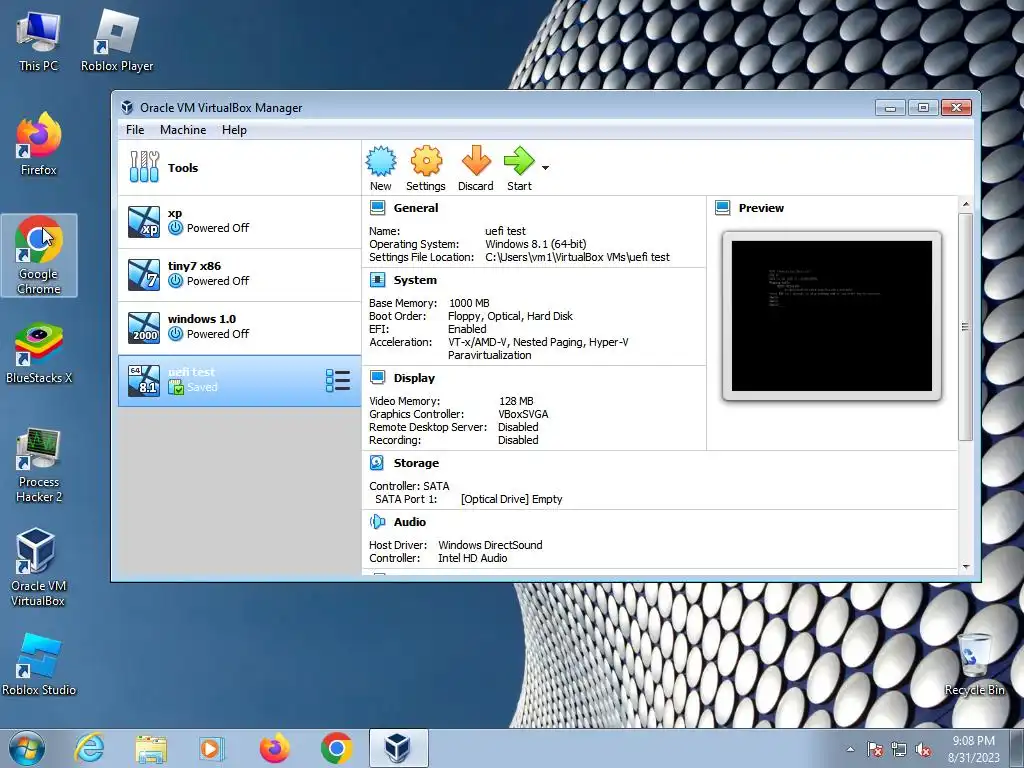Select the Roblox Player desktop shortcut

(x=117, y=40)
